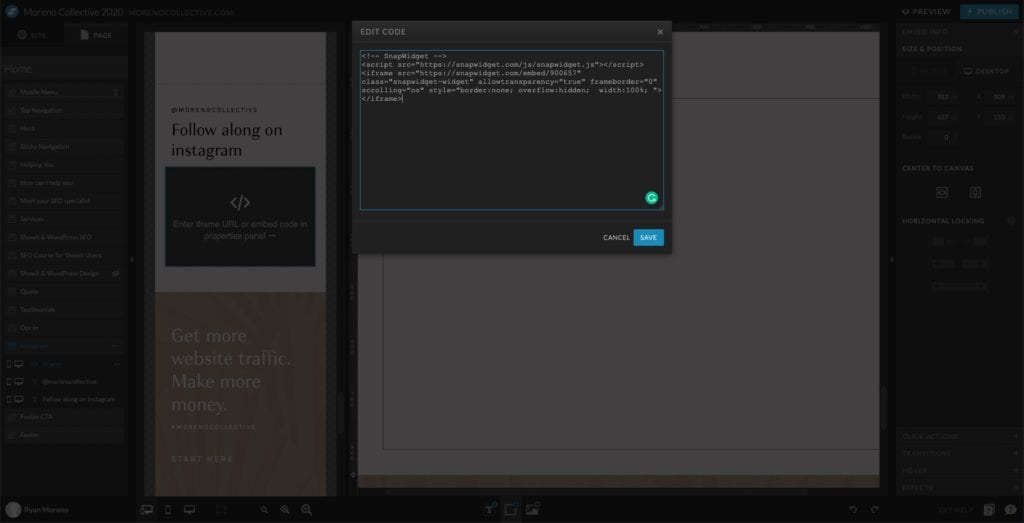Click the Publish button
The height and width of the screenshot is (523, 1024).
[x=988, y=12]
